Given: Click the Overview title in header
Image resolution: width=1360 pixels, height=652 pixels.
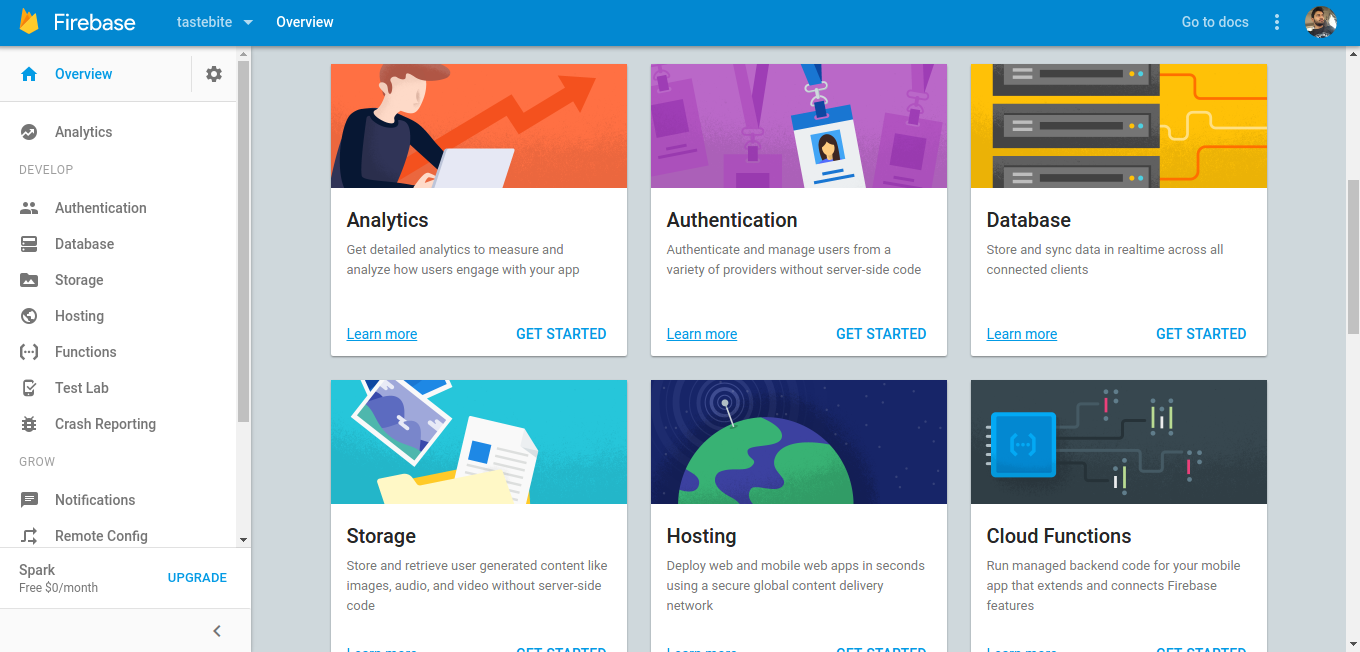Looking at the screenshot, I should pos(305,22).
